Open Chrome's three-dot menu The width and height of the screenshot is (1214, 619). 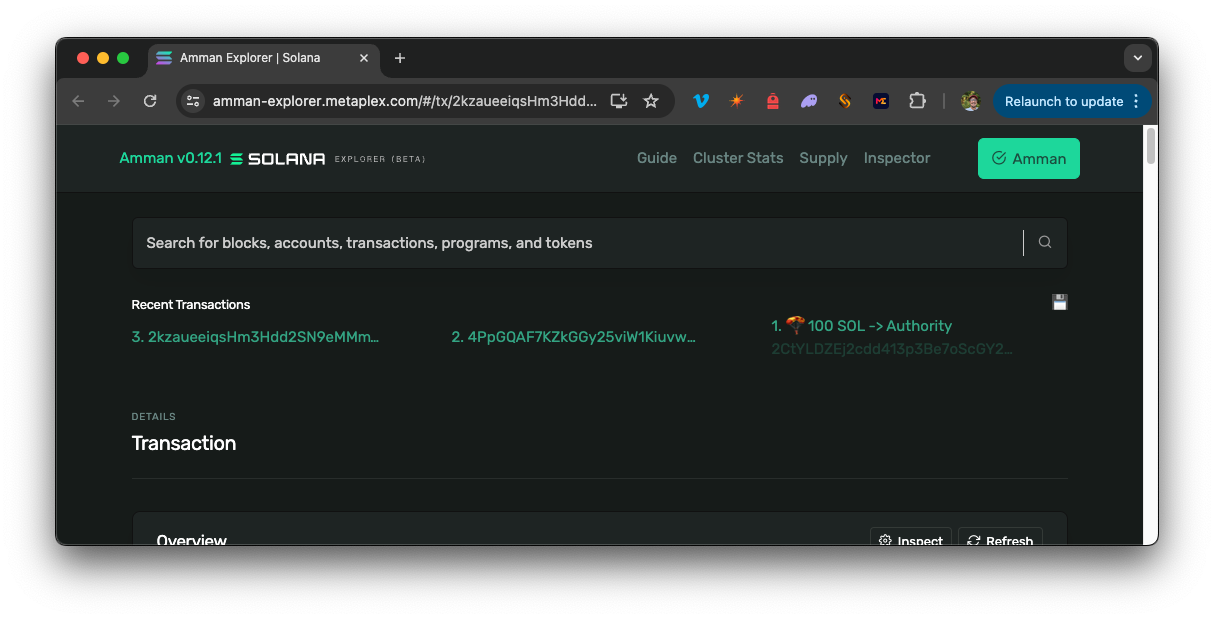(1136, 101)
